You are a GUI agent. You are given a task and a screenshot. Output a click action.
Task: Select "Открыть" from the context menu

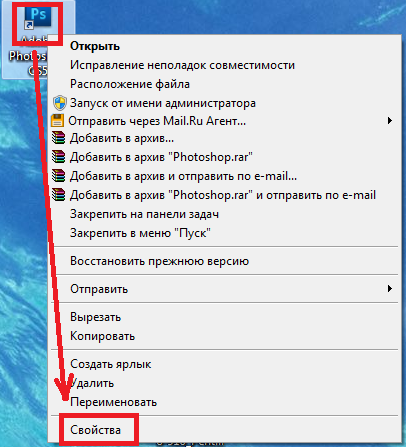[x=95, y=46]
